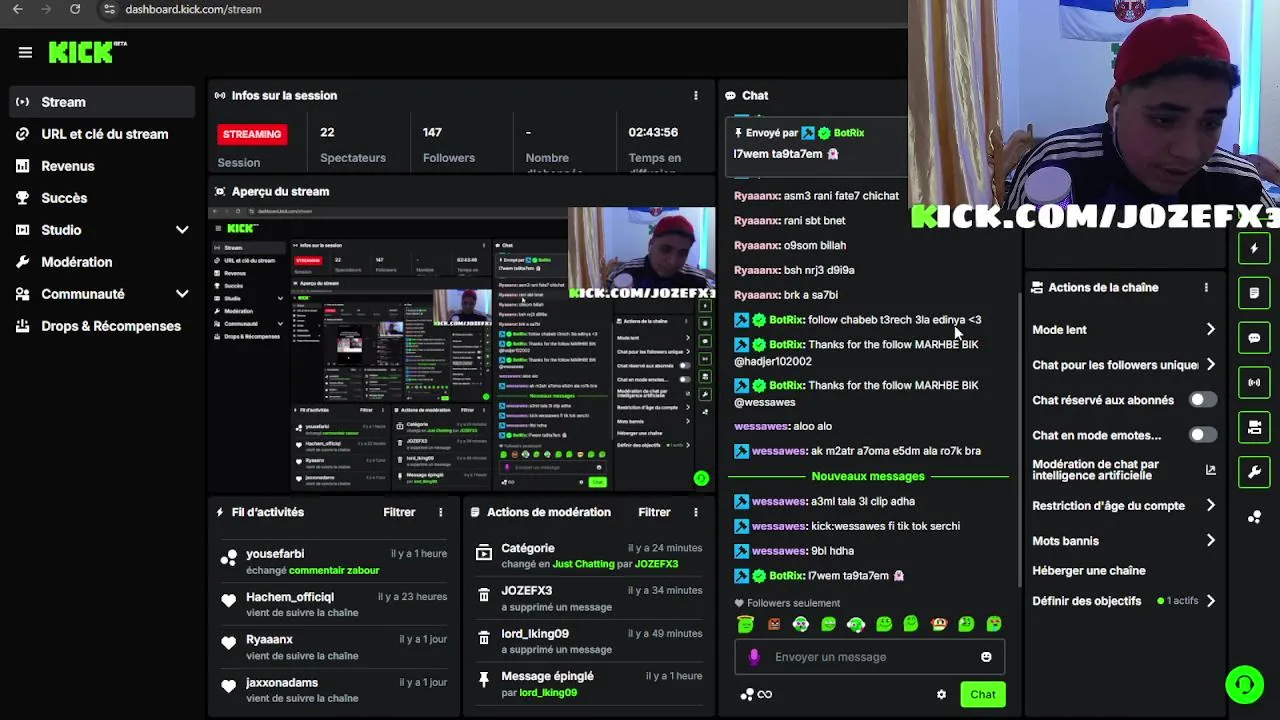This screenshot has height=720, width=1280.
Task: Insert the last emote in the quick emote row
Action: click(994, 624)
